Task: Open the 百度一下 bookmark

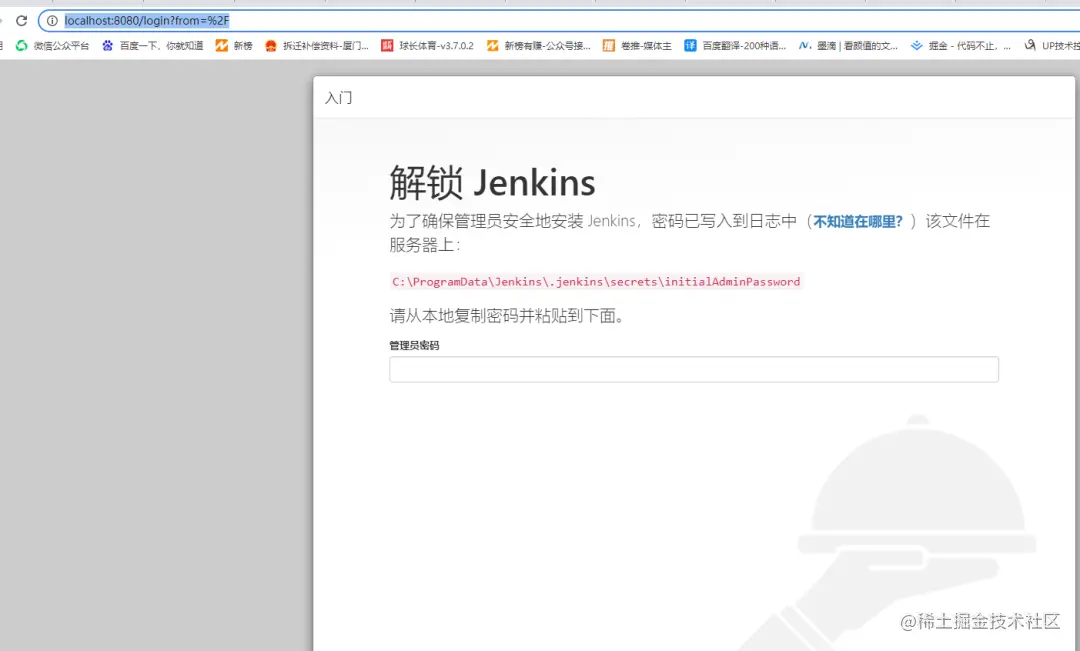Action: point(153,45)
